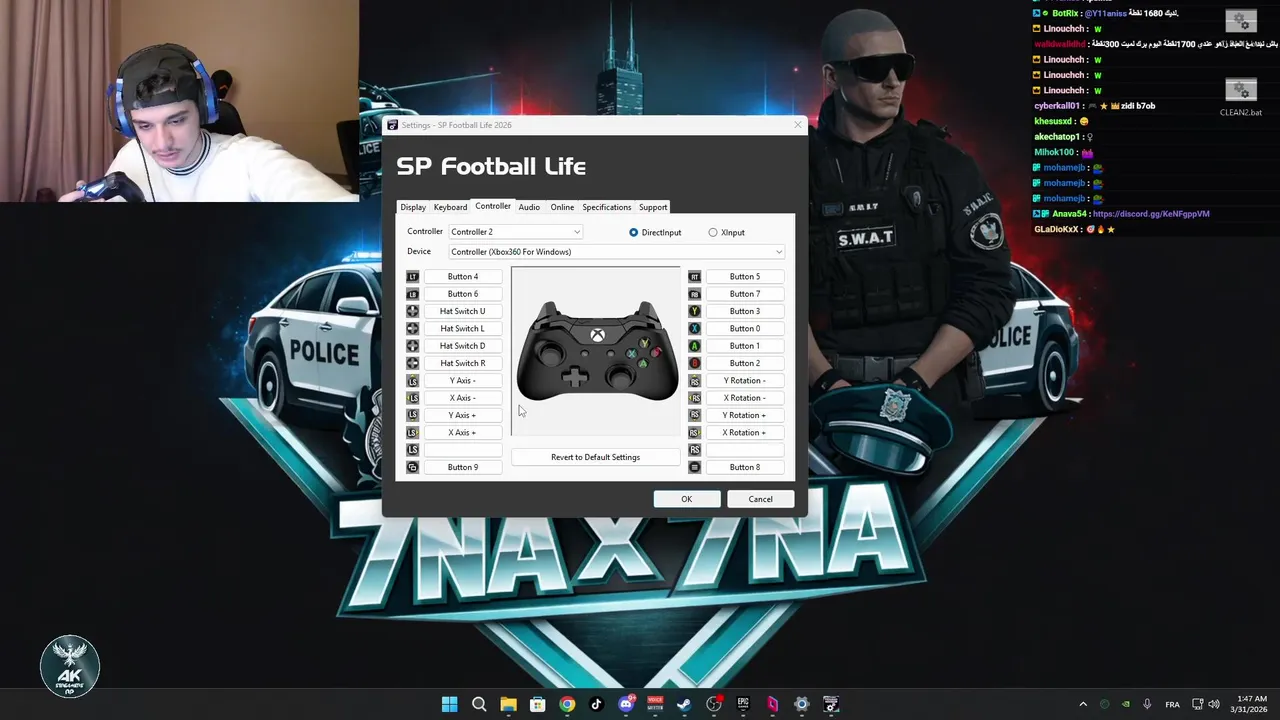Click the RT trigger icon
The width and height of the screenshot is (1280, 720).
coord(694,277)
